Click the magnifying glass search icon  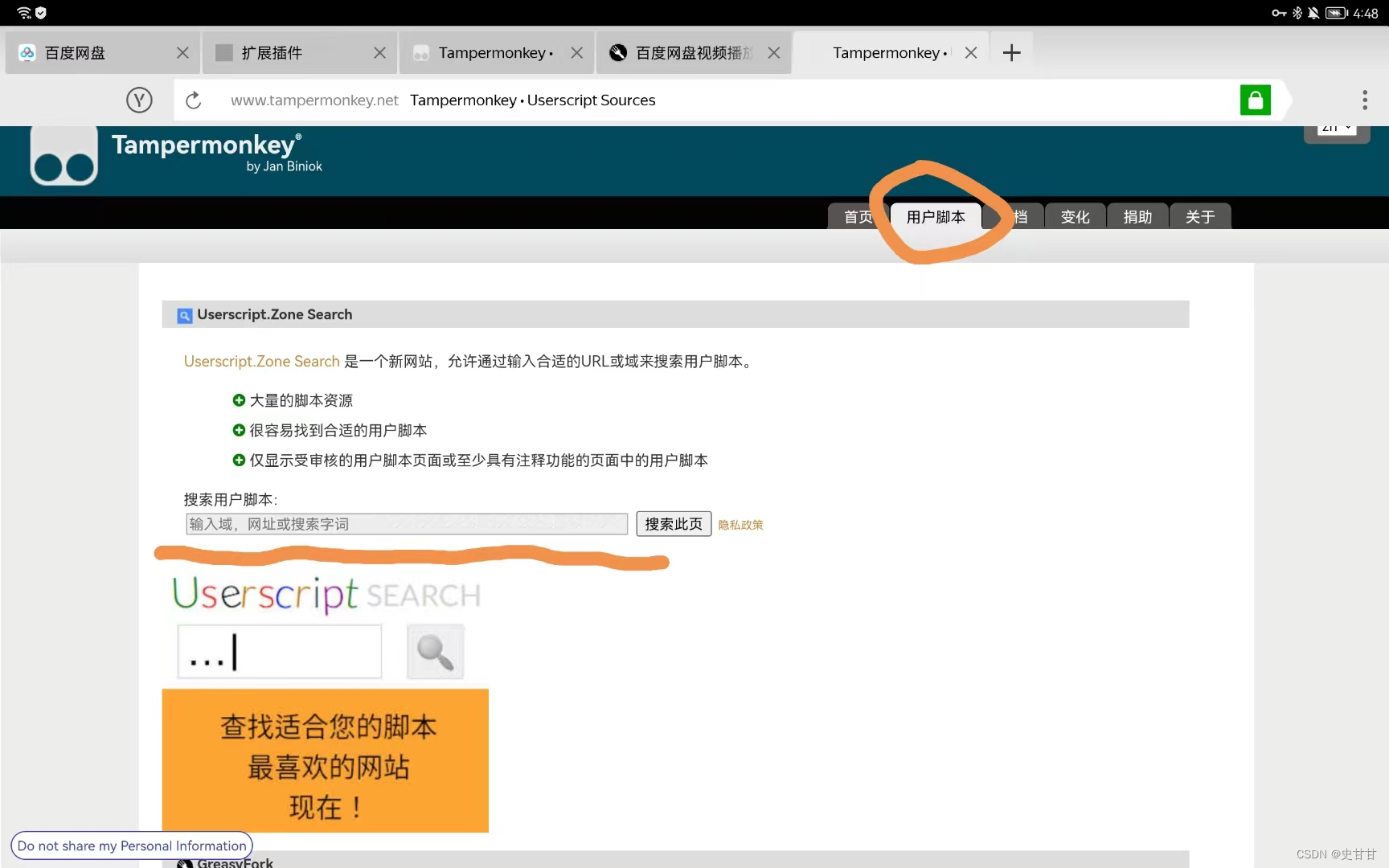tap(435, 652)
